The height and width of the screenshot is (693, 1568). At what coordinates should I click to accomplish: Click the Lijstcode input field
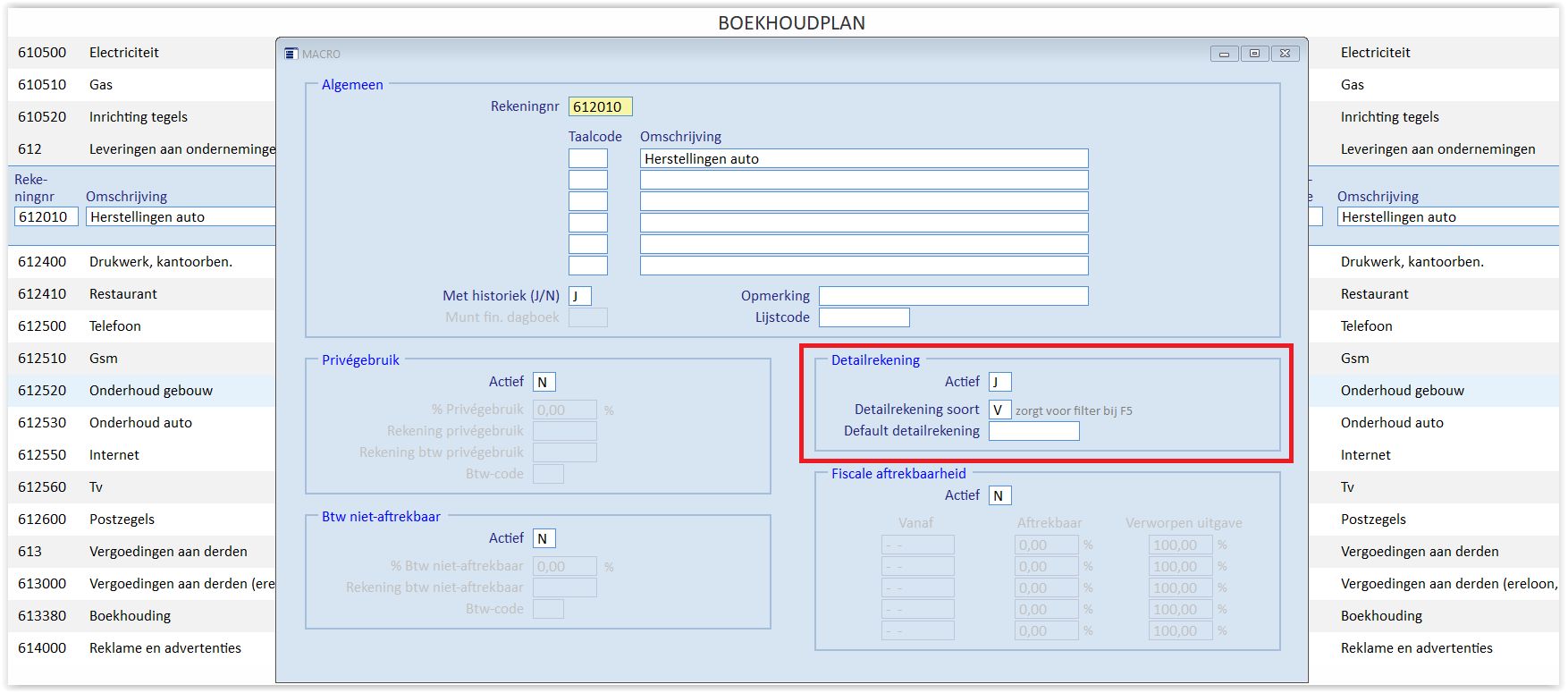(x=864, y=317)
